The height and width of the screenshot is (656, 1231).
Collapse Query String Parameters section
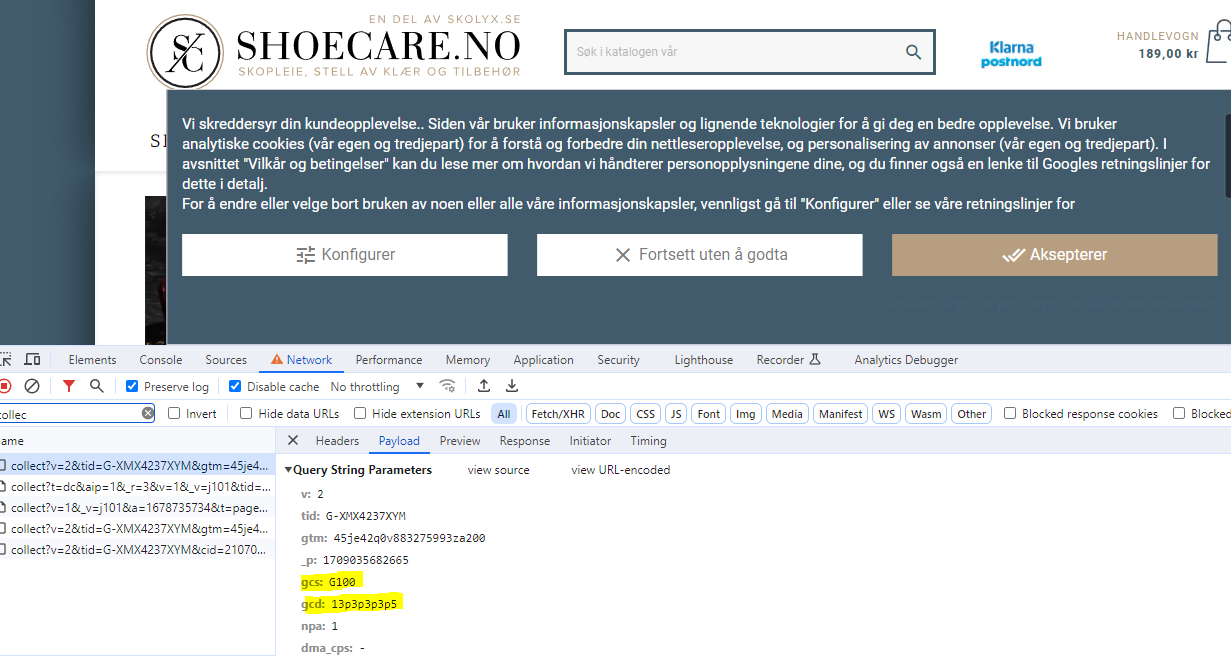point(289,470)
